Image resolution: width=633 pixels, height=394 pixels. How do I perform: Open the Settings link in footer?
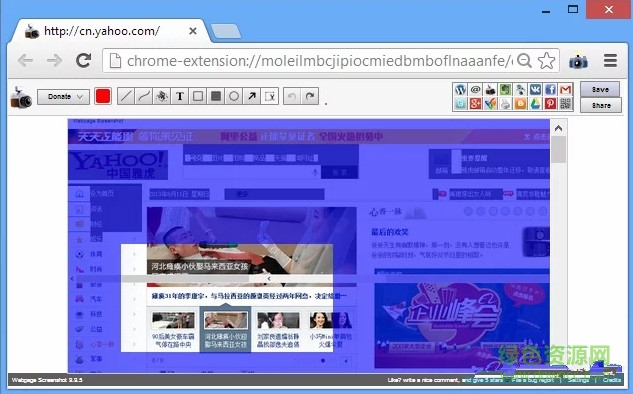579,380
